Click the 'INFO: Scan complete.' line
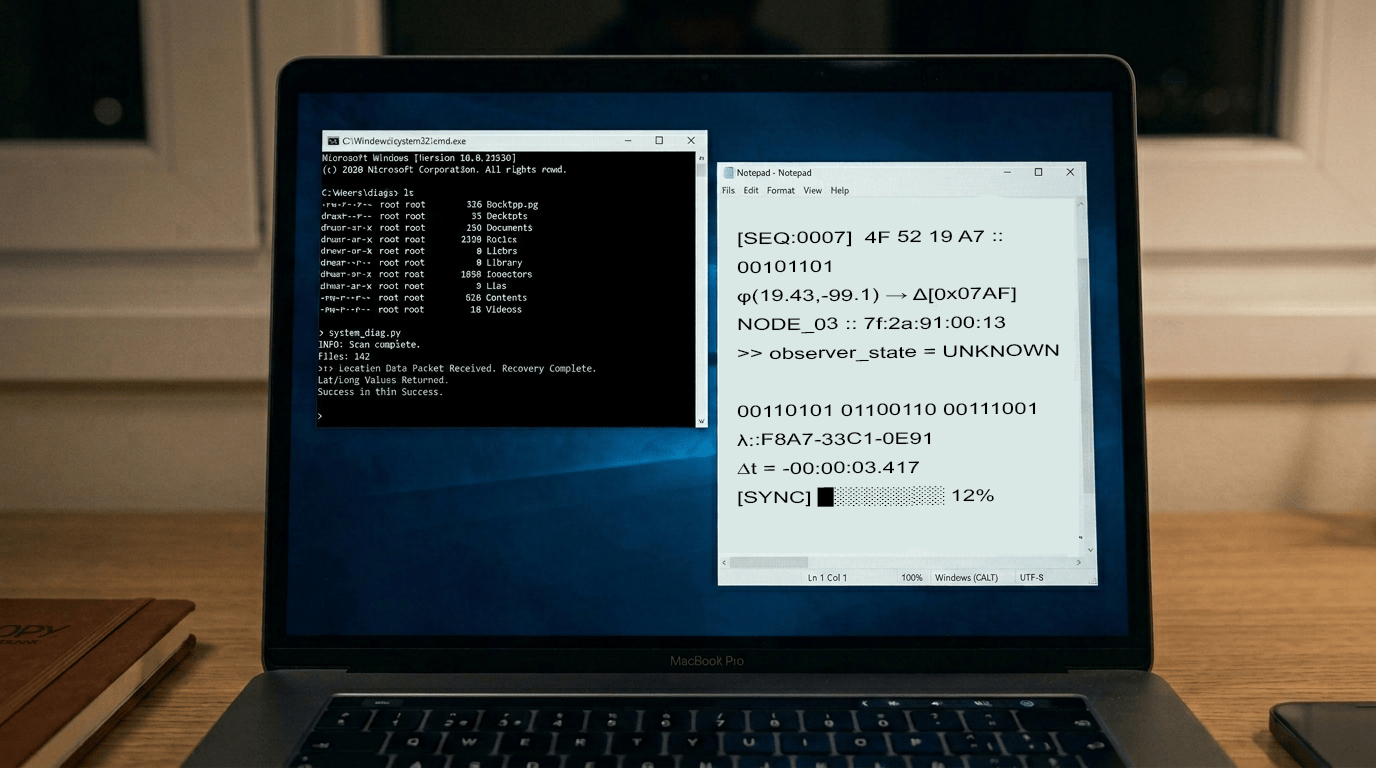Image resolution: width=1376 pixels, height=768 pixels. click(x=369, y=345)
